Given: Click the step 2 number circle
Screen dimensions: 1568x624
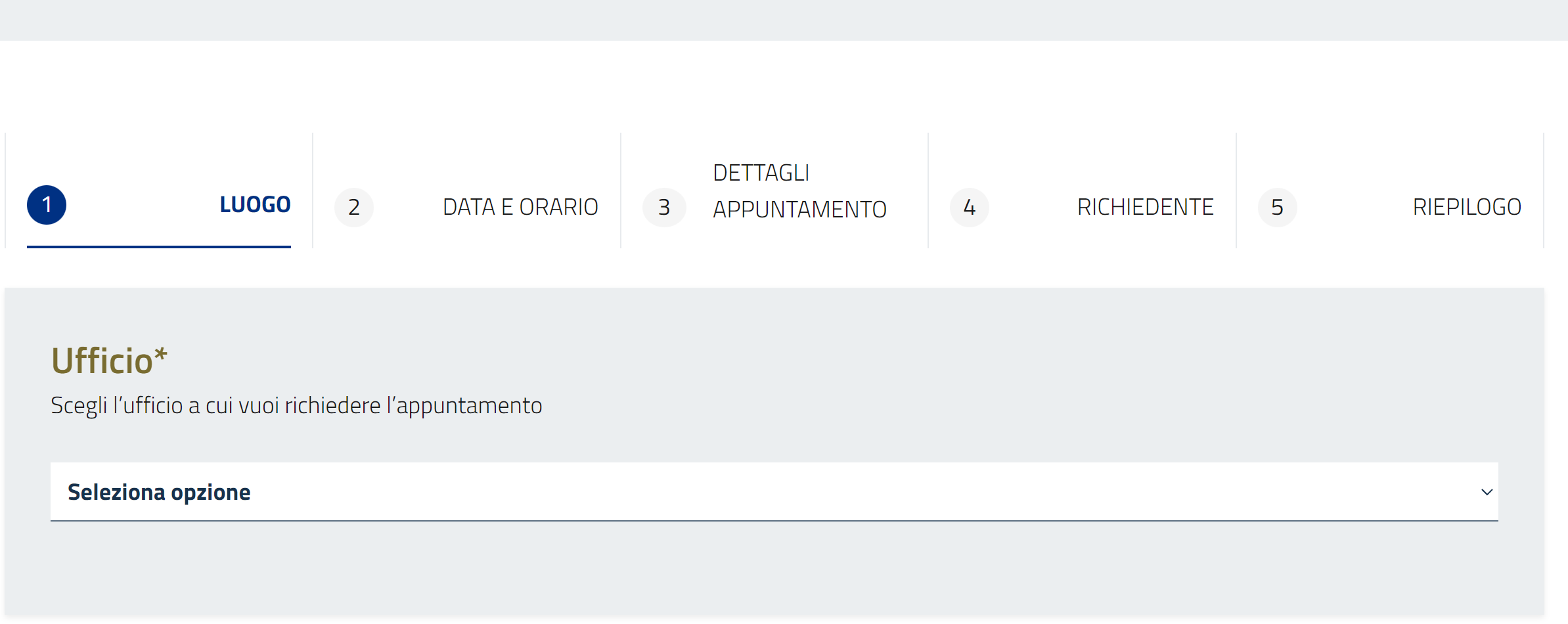Looking at the screenshot, I should (354, 208).
